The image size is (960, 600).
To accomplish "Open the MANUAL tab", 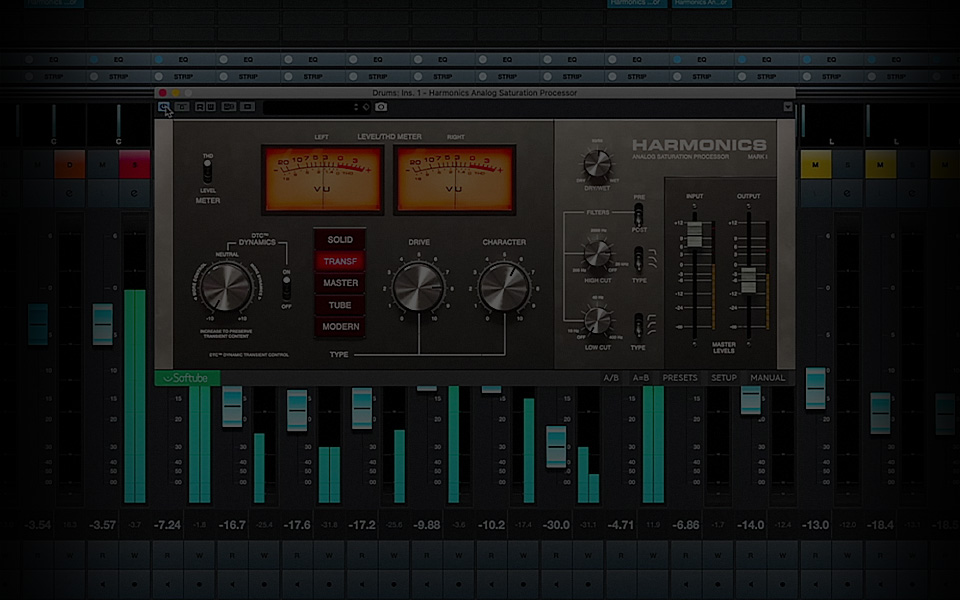I will (768, 378).
